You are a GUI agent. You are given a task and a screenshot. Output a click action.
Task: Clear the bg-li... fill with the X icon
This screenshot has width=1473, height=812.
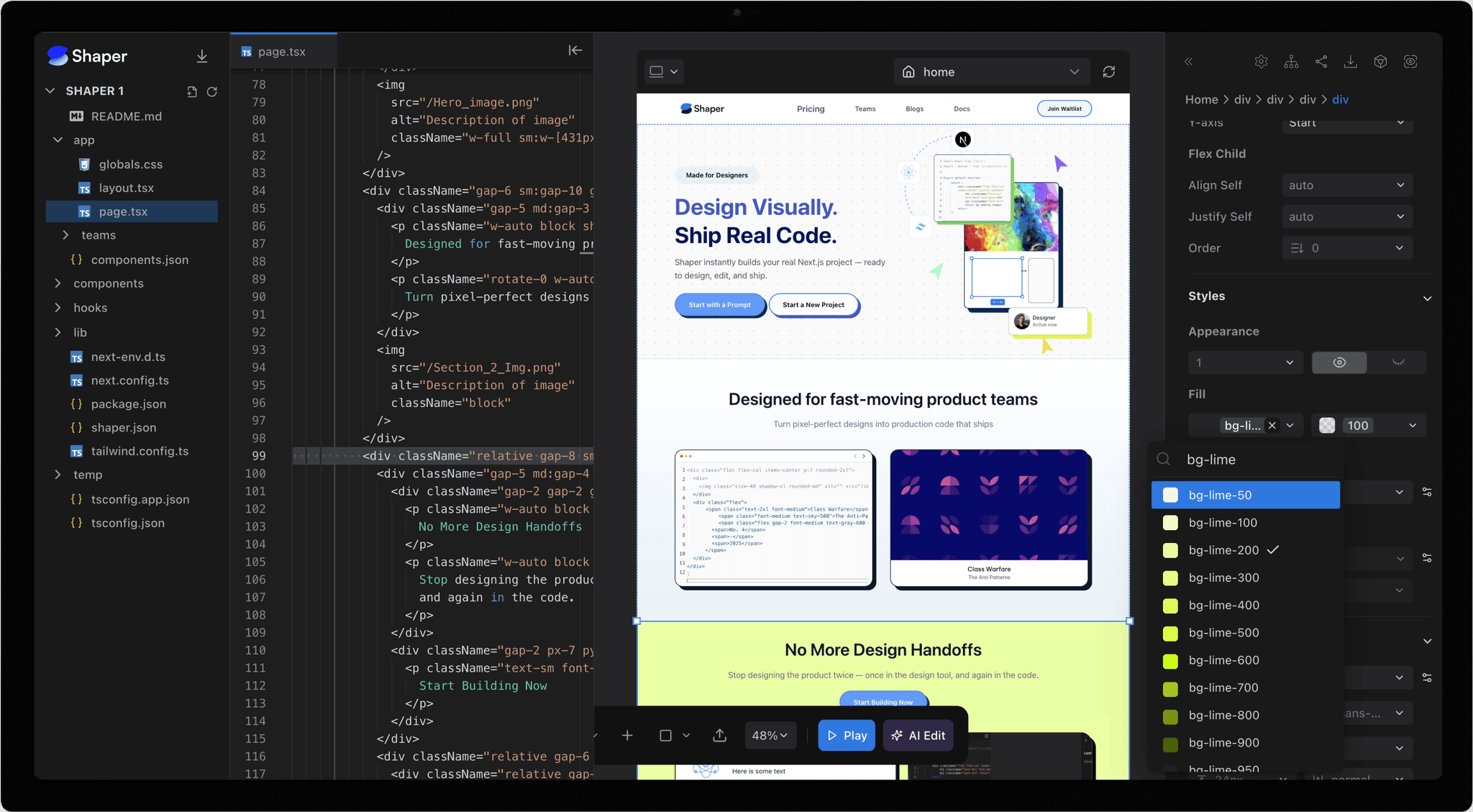coord(1272,425)
